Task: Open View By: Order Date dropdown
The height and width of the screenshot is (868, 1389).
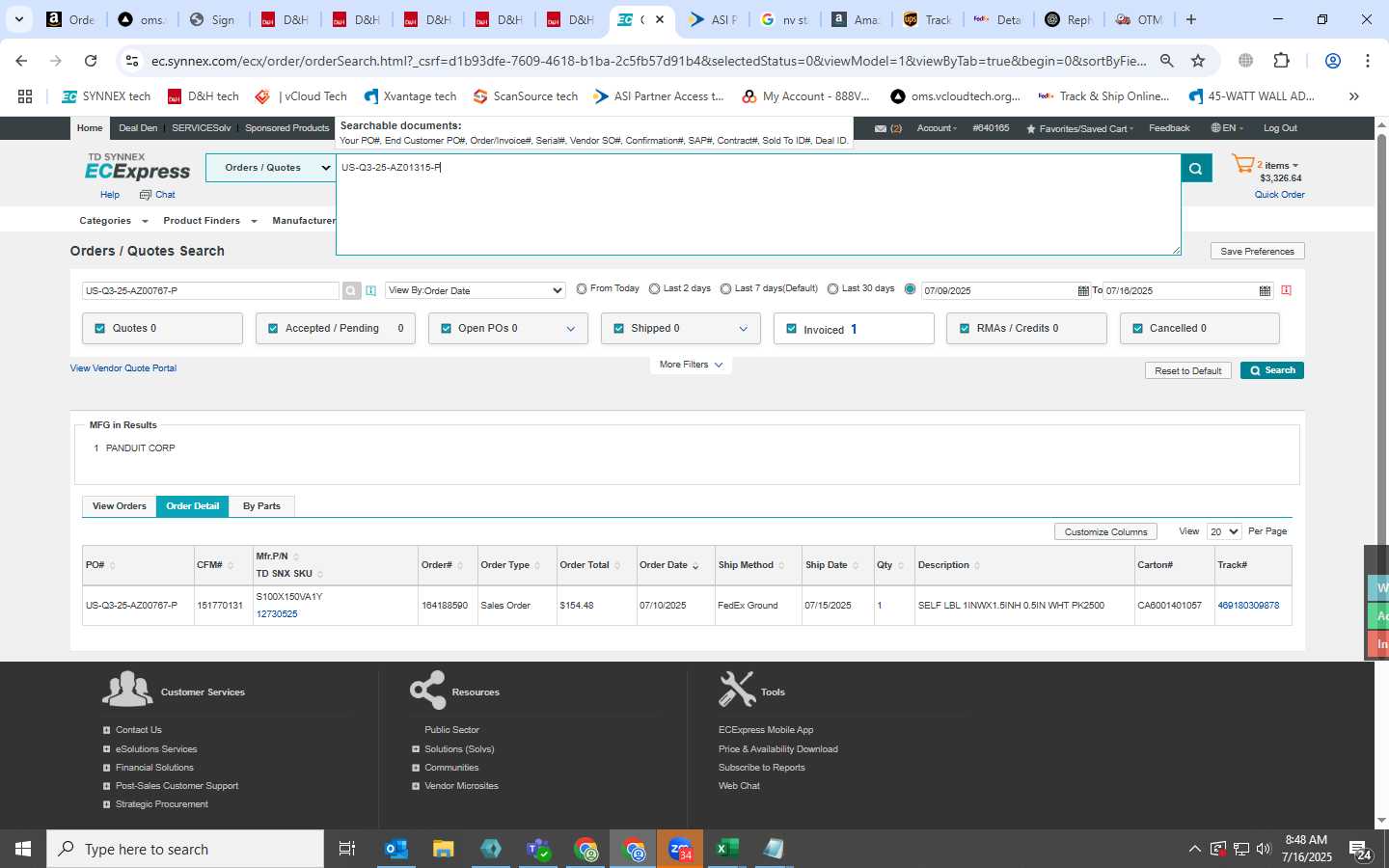Action: 476,290
